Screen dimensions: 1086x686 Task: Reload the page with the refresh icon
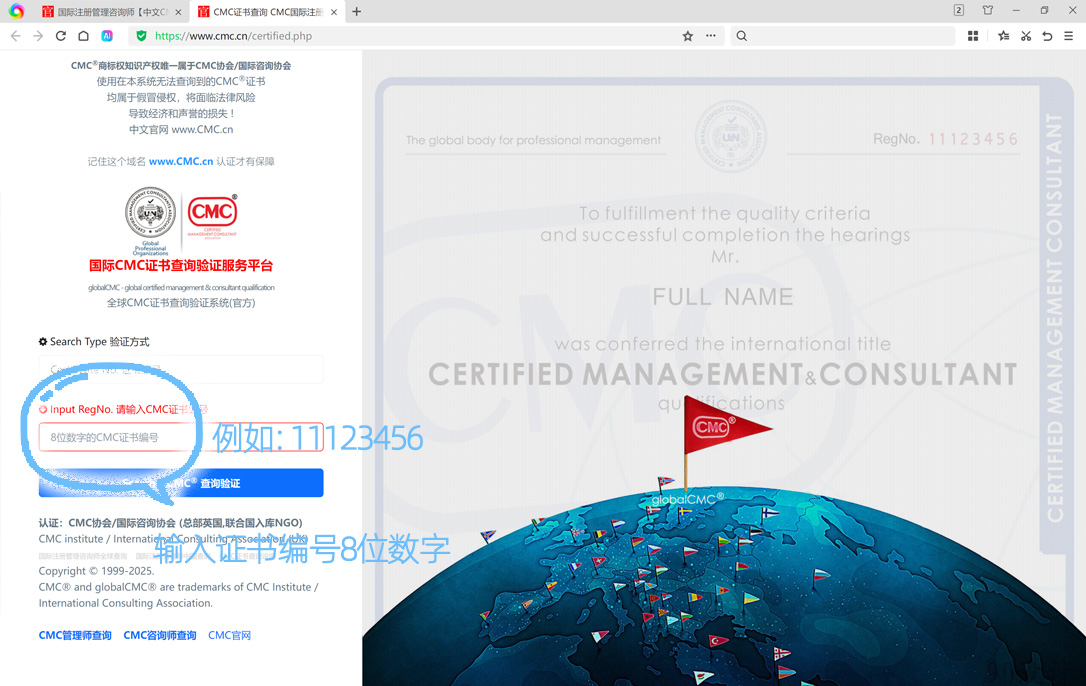61,36
